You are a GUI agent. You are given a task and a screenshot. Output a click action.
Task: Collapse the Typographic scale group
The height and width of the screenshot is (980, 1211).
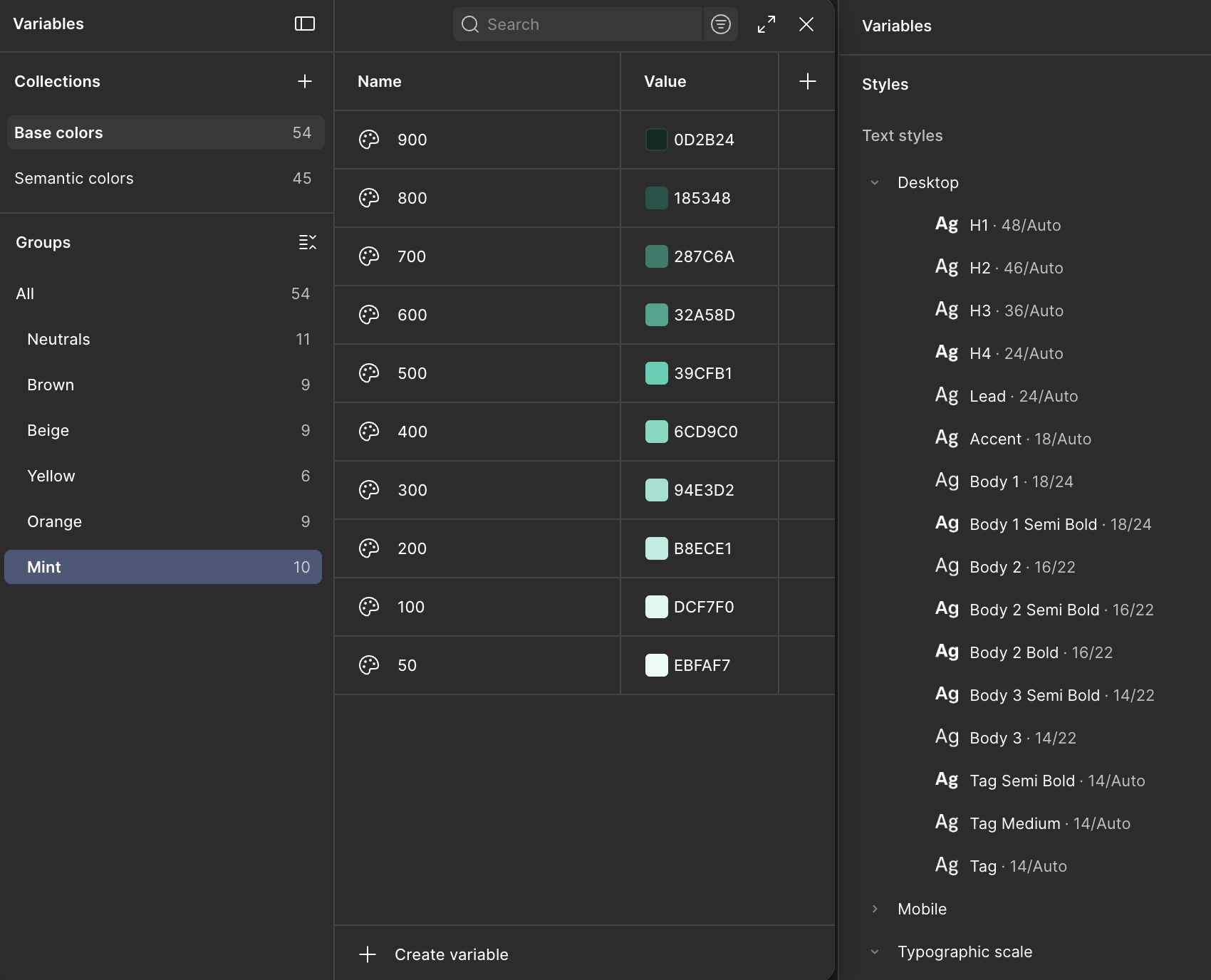click(875, 952)
